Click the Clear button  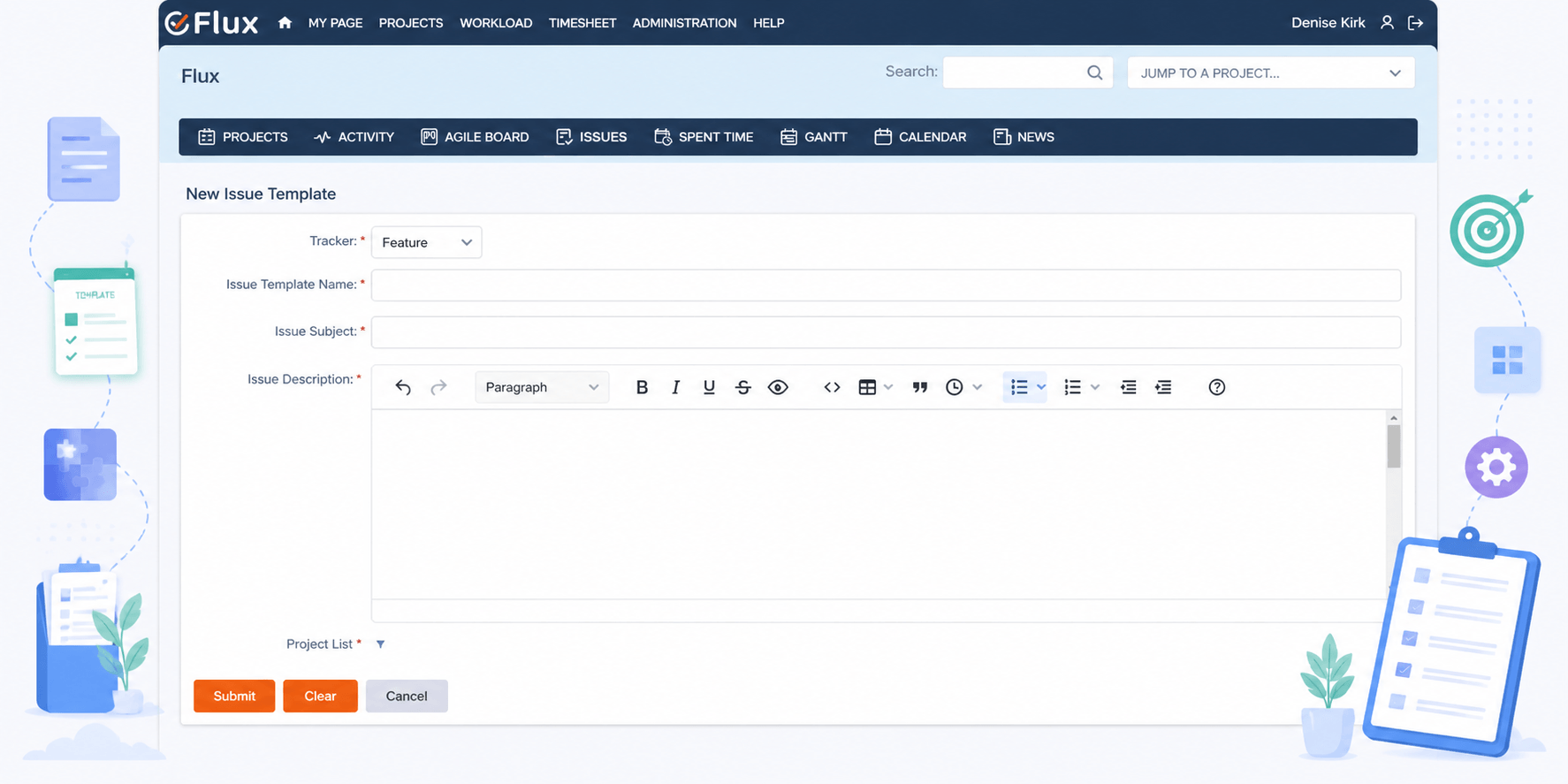[x=320, y=696]
